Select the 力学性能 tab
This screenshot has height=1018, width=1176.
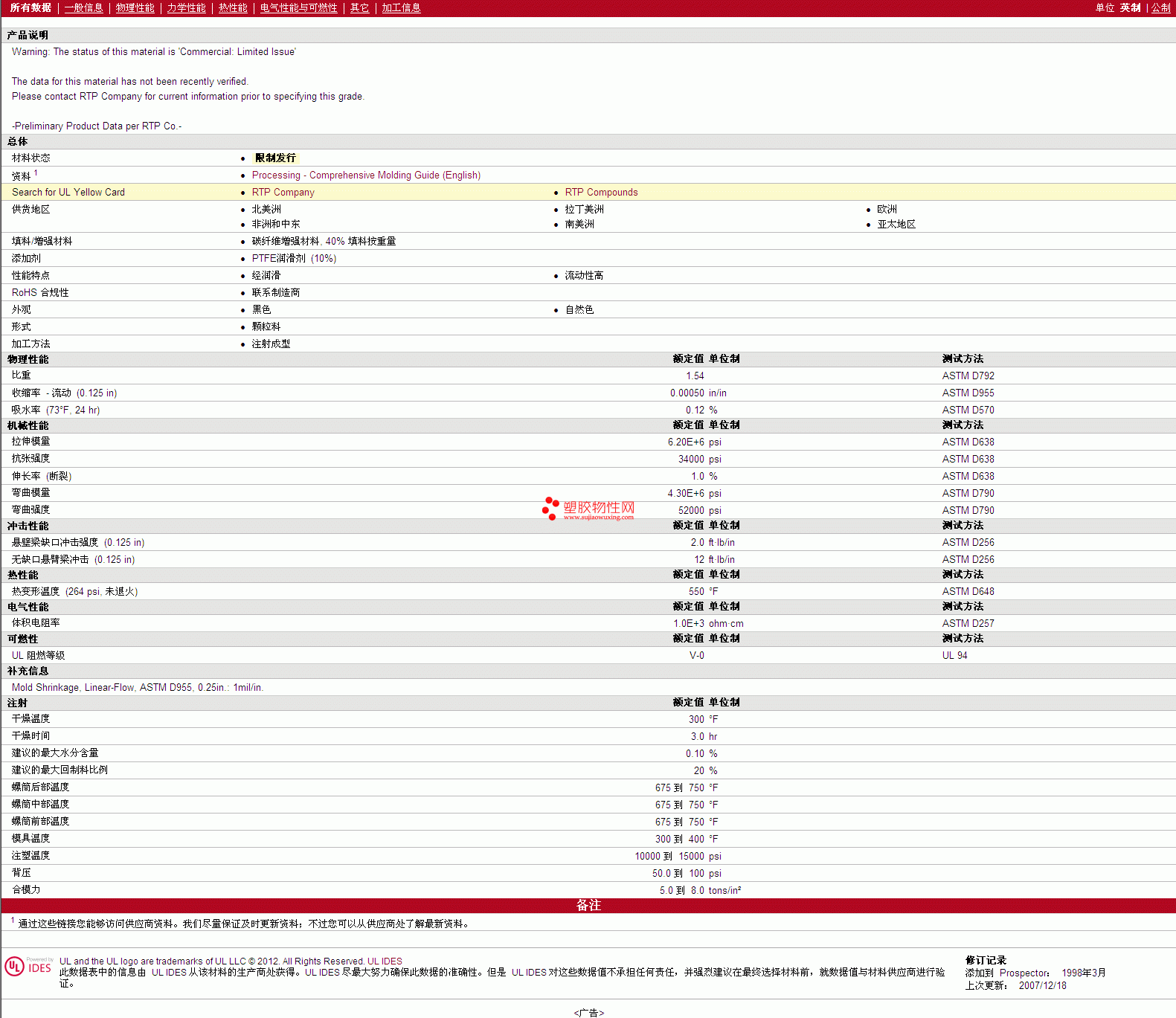click(x=186, y=8)
